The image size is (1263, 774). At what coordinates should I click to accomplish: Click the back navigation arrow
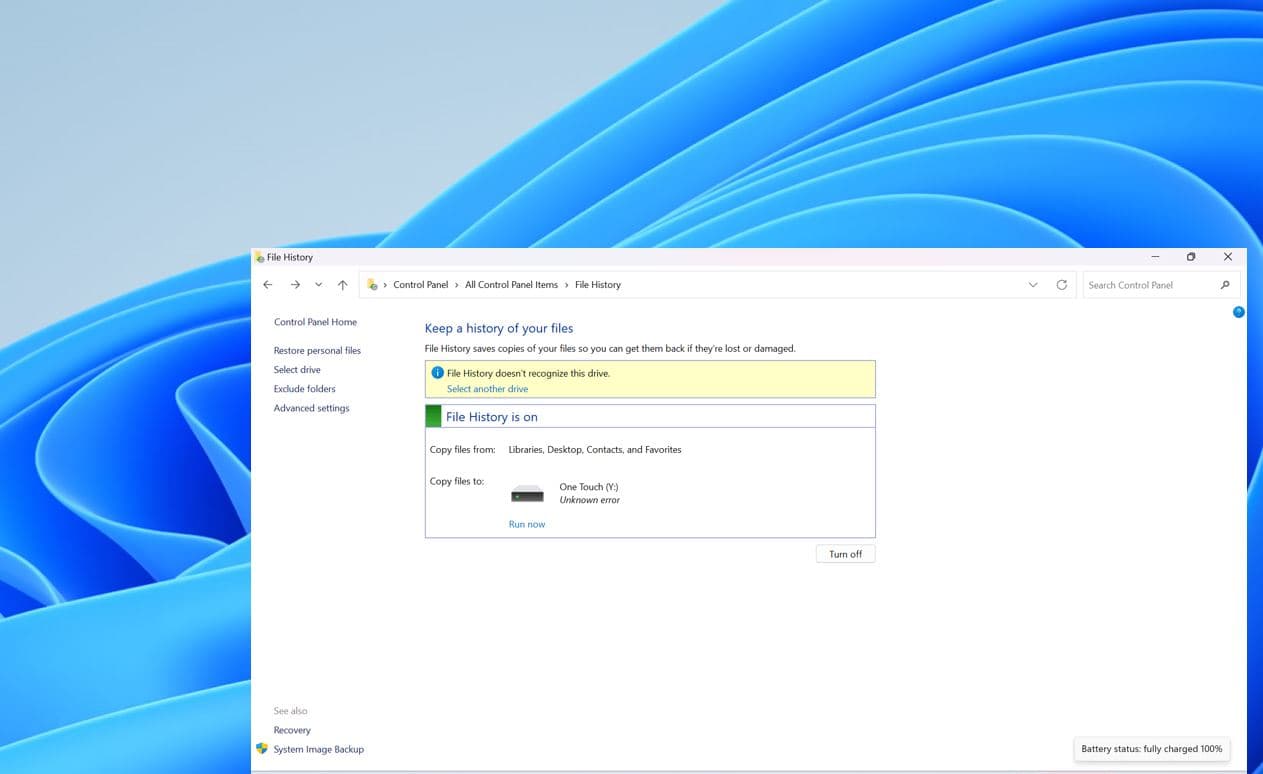pyautogui.click(x=267, y=284)
